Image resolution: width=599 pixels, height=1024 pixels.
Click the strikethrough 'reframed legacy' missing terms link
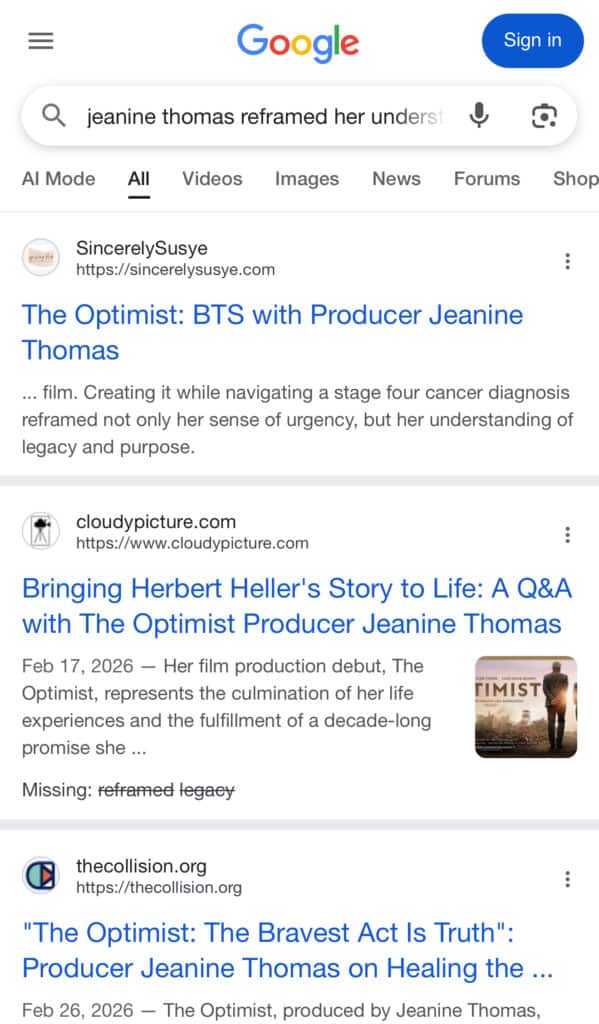click(x=166, y=790)
